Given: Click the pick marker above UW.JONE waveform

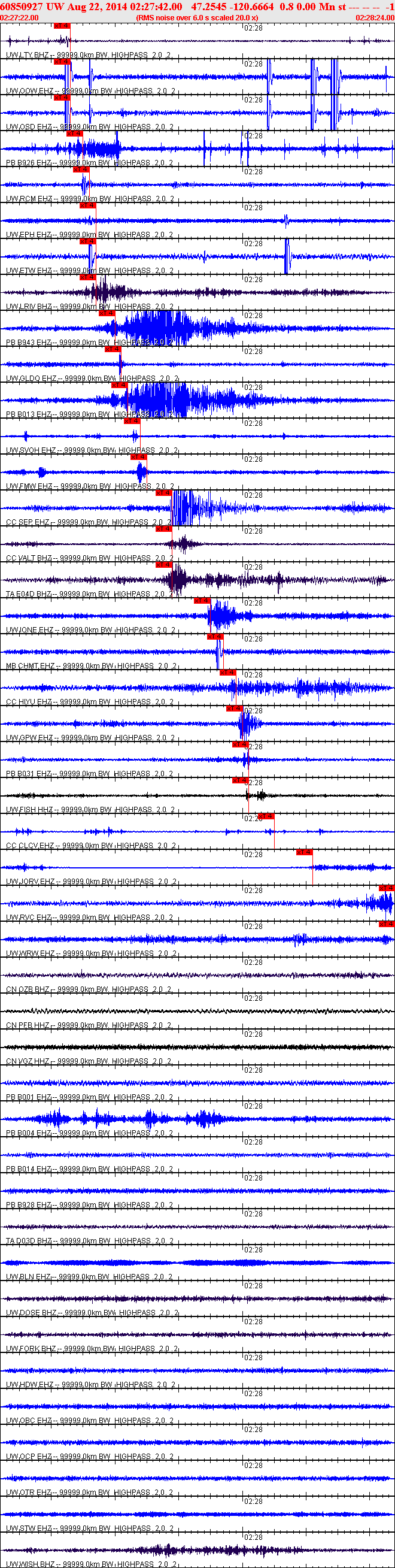Looking at the screenshot, I should tap(202, 601).
